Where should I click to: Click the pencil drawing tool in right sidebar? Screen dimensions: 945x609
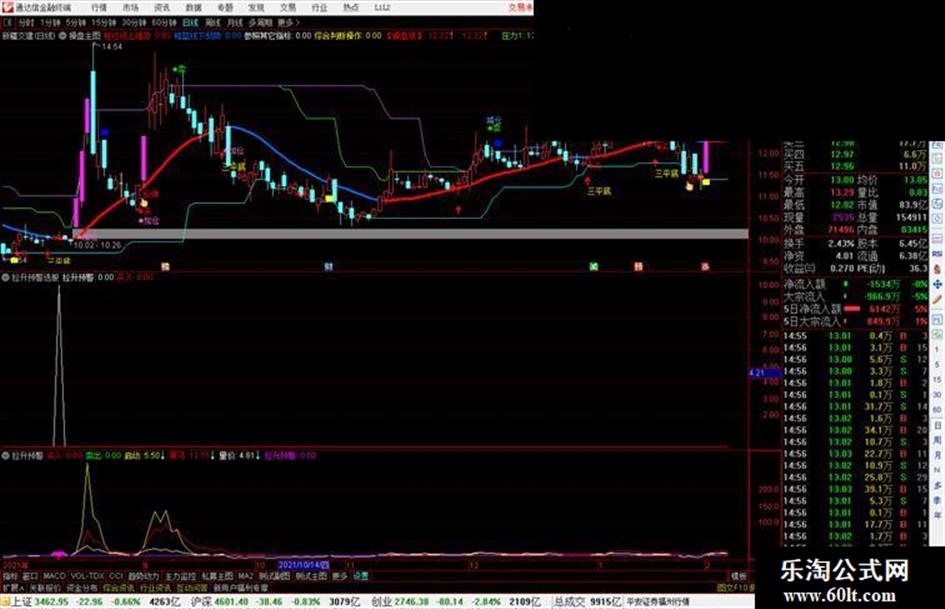tap(937, 300)
